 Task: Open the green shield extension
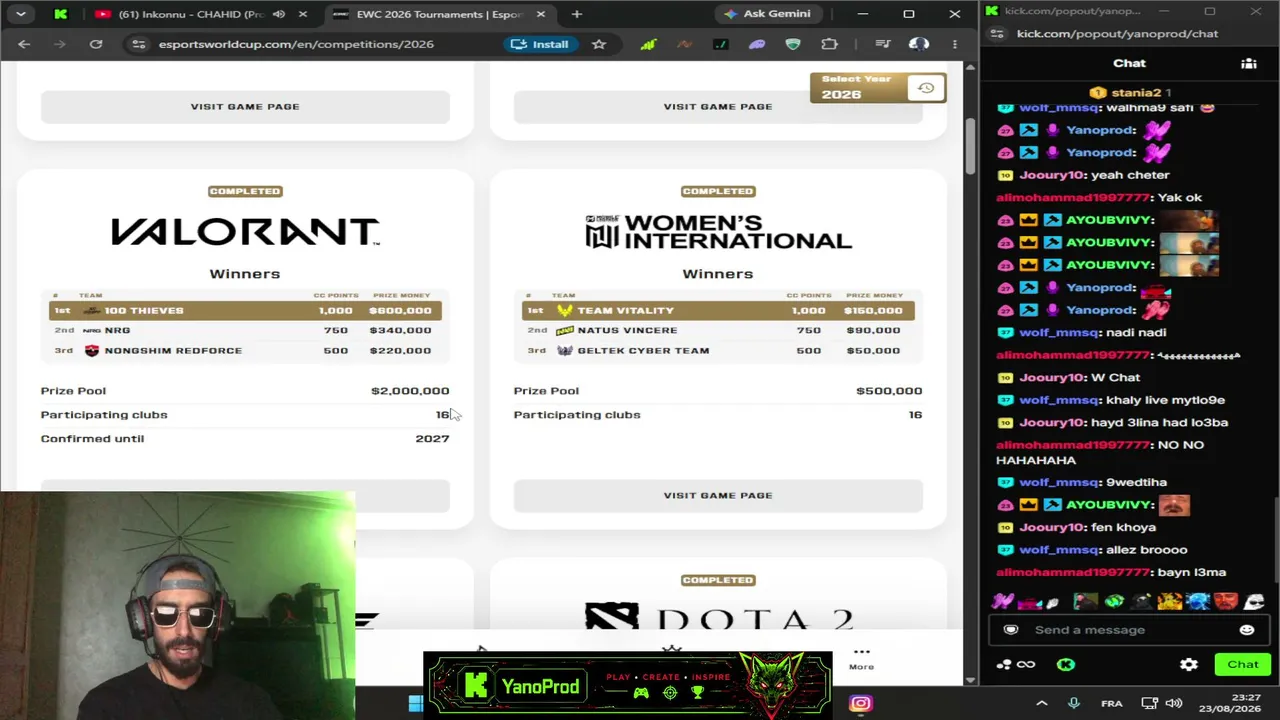[x=793, y=44]
